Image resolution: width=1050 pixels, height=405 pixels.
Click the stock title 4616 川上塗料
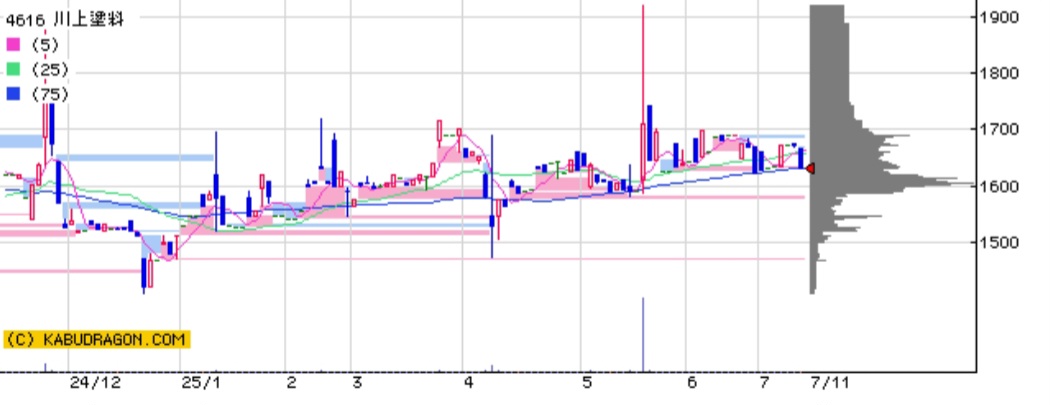pos(64,19)
